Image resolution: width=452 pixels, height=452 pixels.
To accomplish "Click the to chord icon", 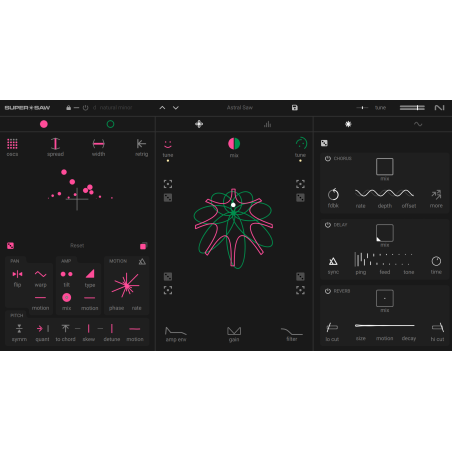I will tap(65, 329).
